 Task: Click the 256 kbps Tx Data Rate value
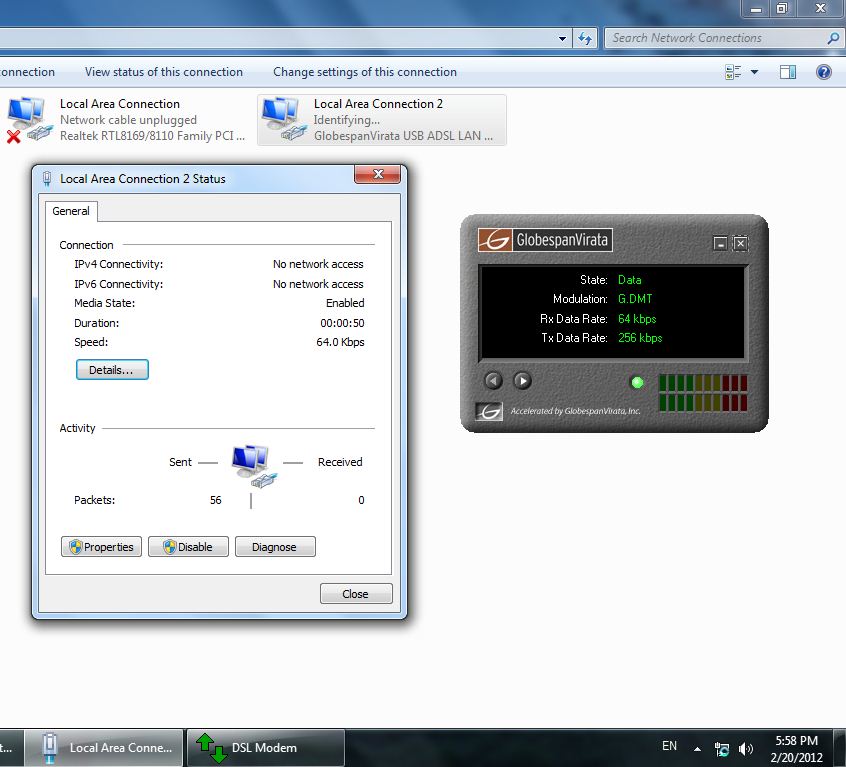(x=640, y=338)
